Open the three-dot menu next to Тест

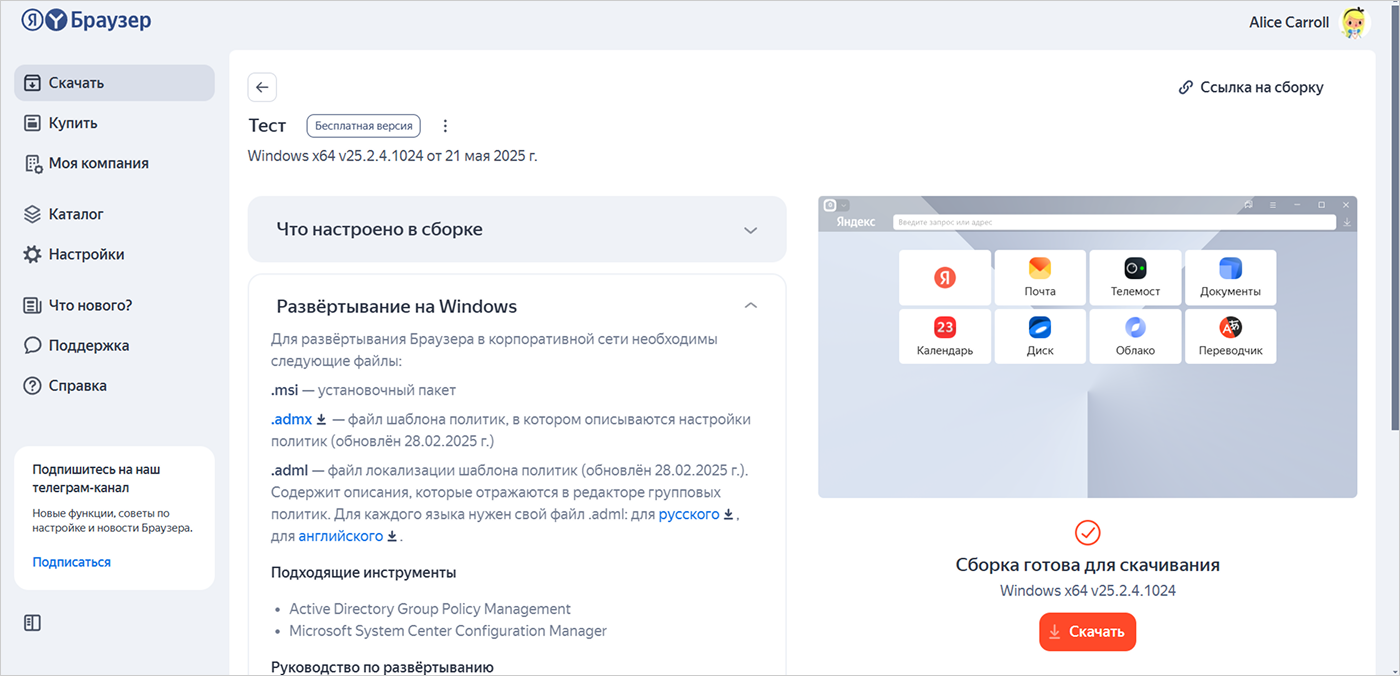(446, 126)
